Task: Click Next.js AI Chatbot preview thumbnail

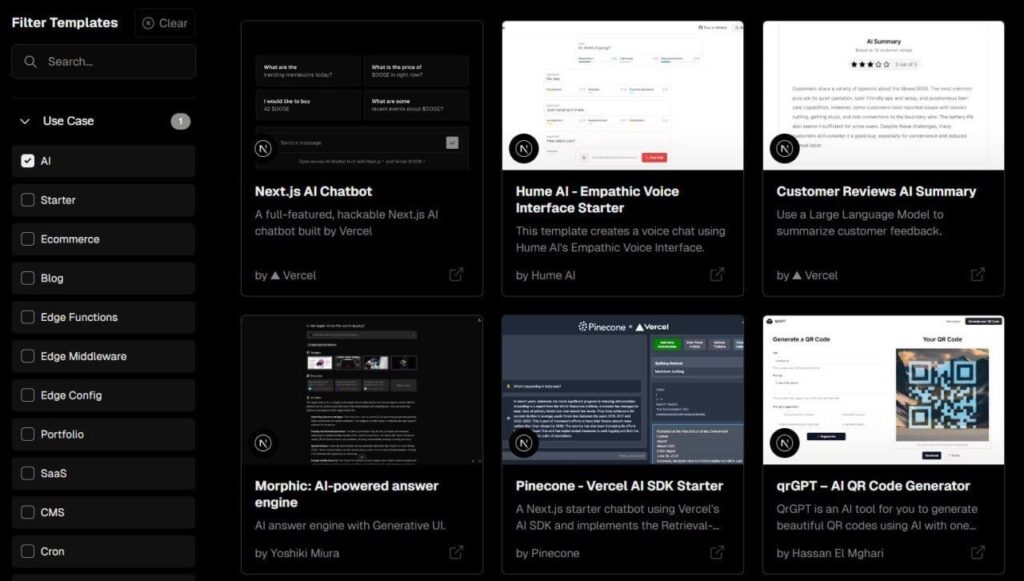Action: tap(362, 96)
